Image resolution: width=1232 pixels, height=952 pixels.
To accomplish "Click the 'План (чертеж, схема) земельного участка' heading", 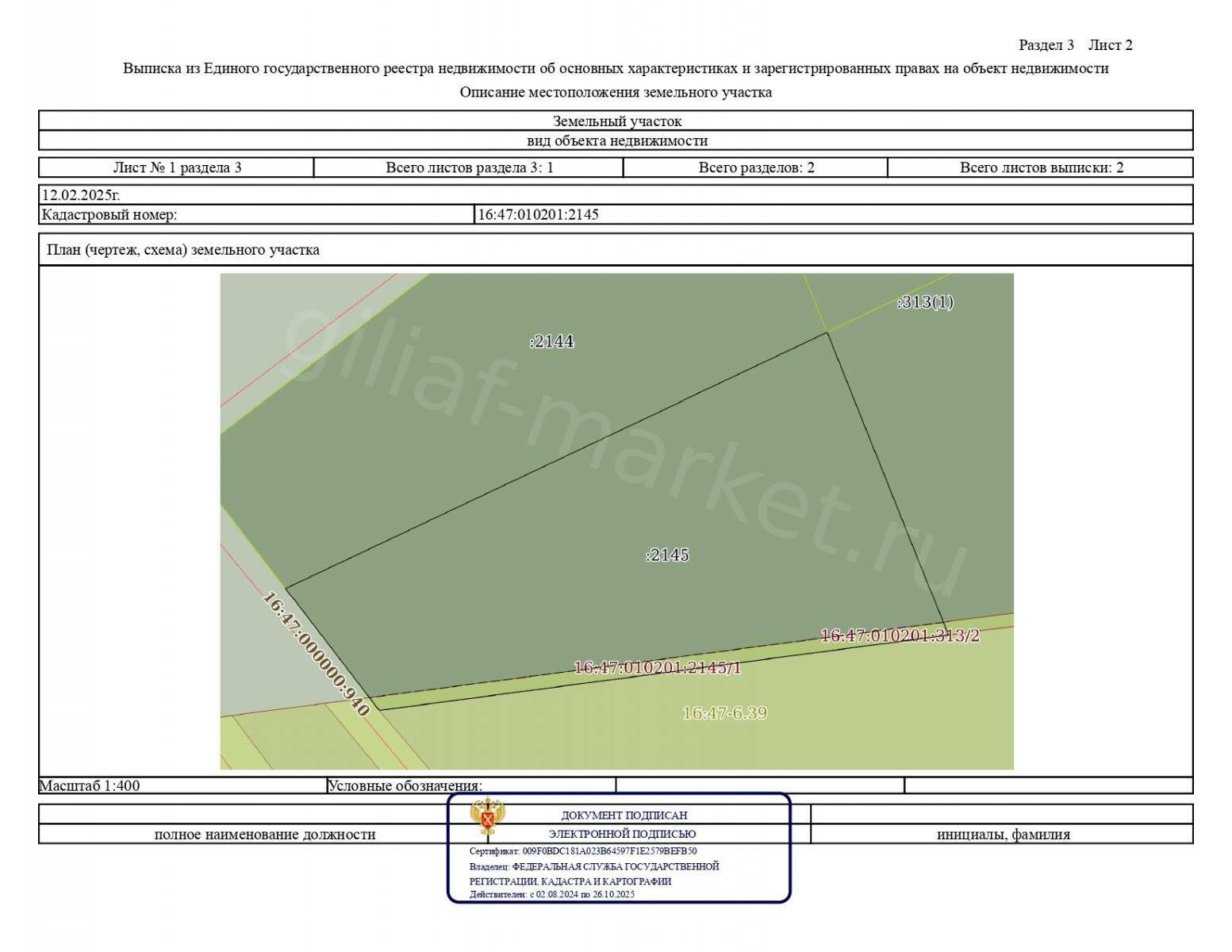I will (183, 250).
